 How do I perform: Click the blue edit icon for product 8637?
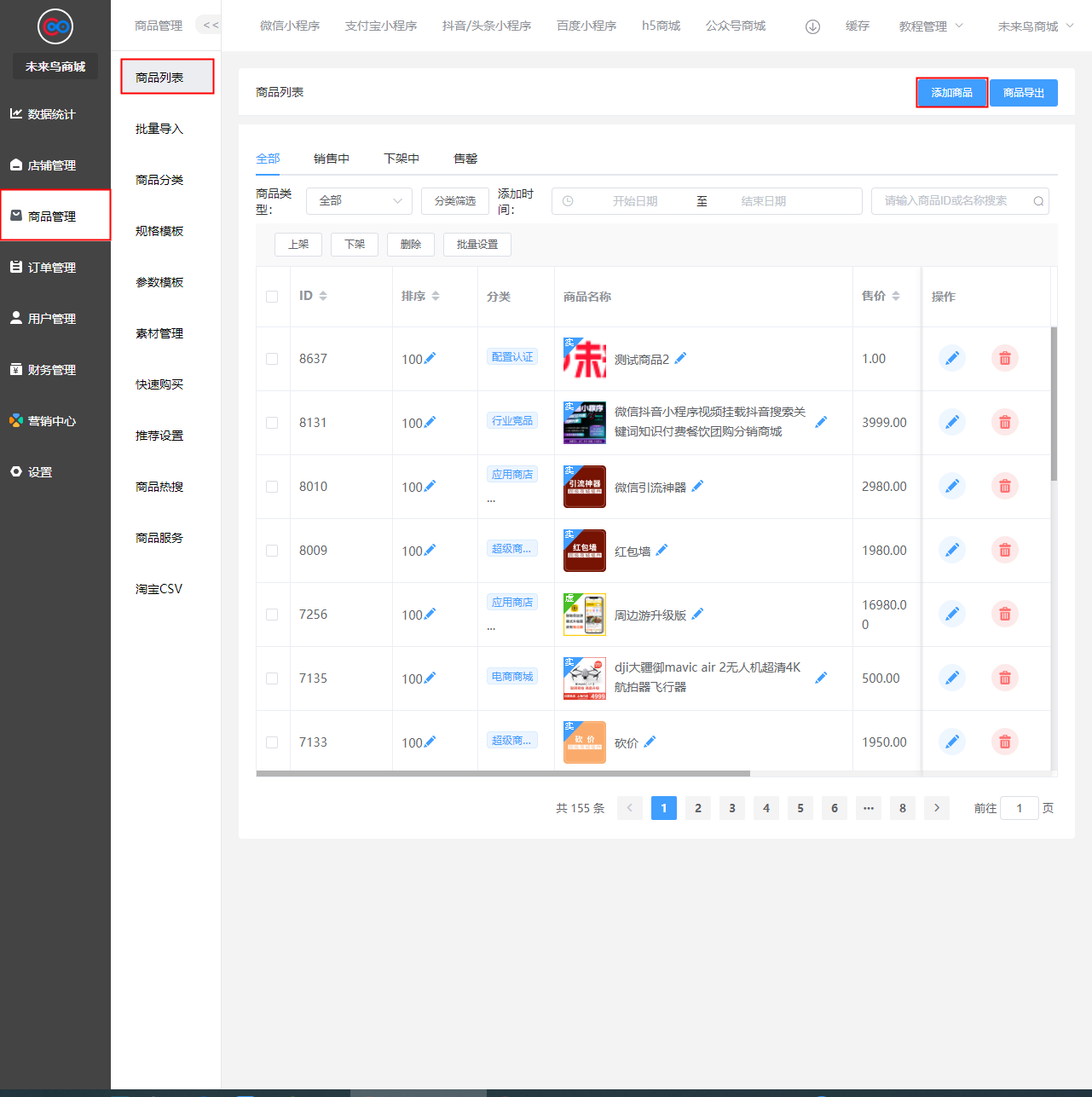(951, 359)
